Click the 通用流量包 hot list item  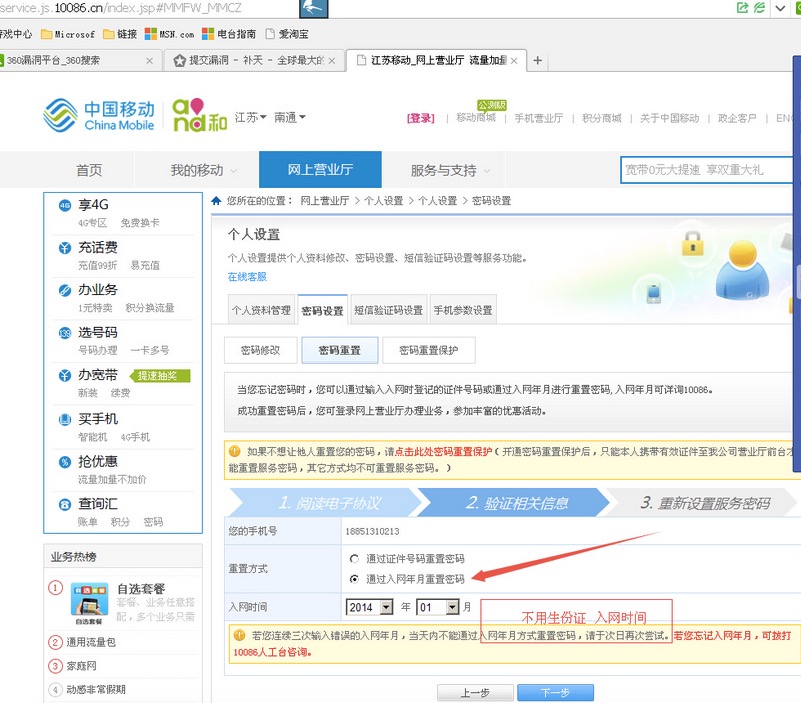pos(91,642)
